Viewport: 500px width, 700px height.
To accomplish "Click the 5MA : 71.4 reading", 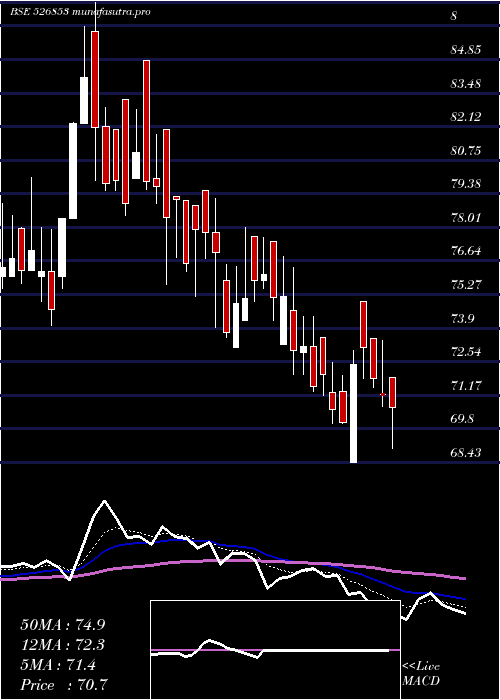I will pyautogui.click(x=58, y=665).
